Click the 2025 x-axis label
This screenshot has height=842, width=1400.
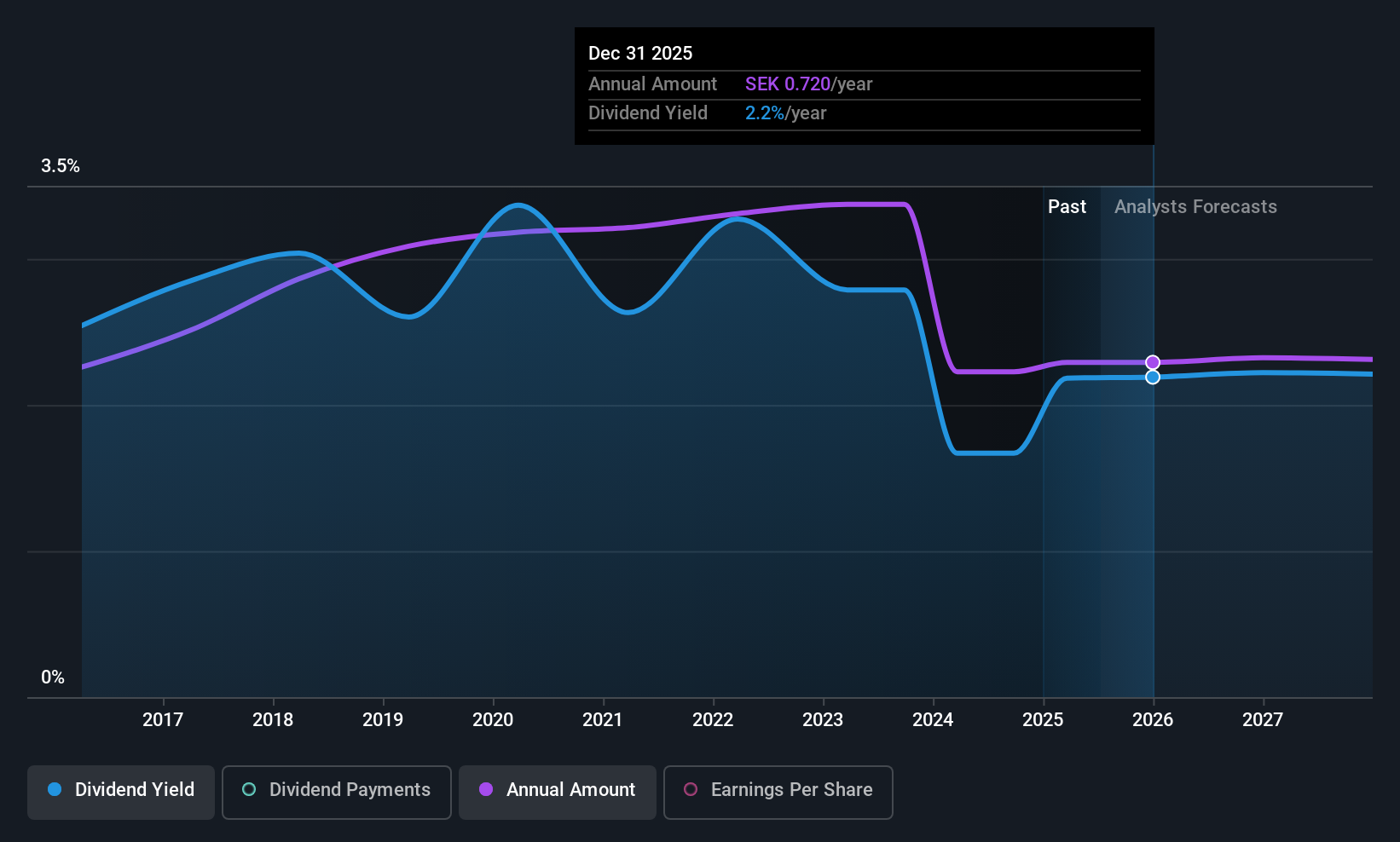pos(1043,720)
